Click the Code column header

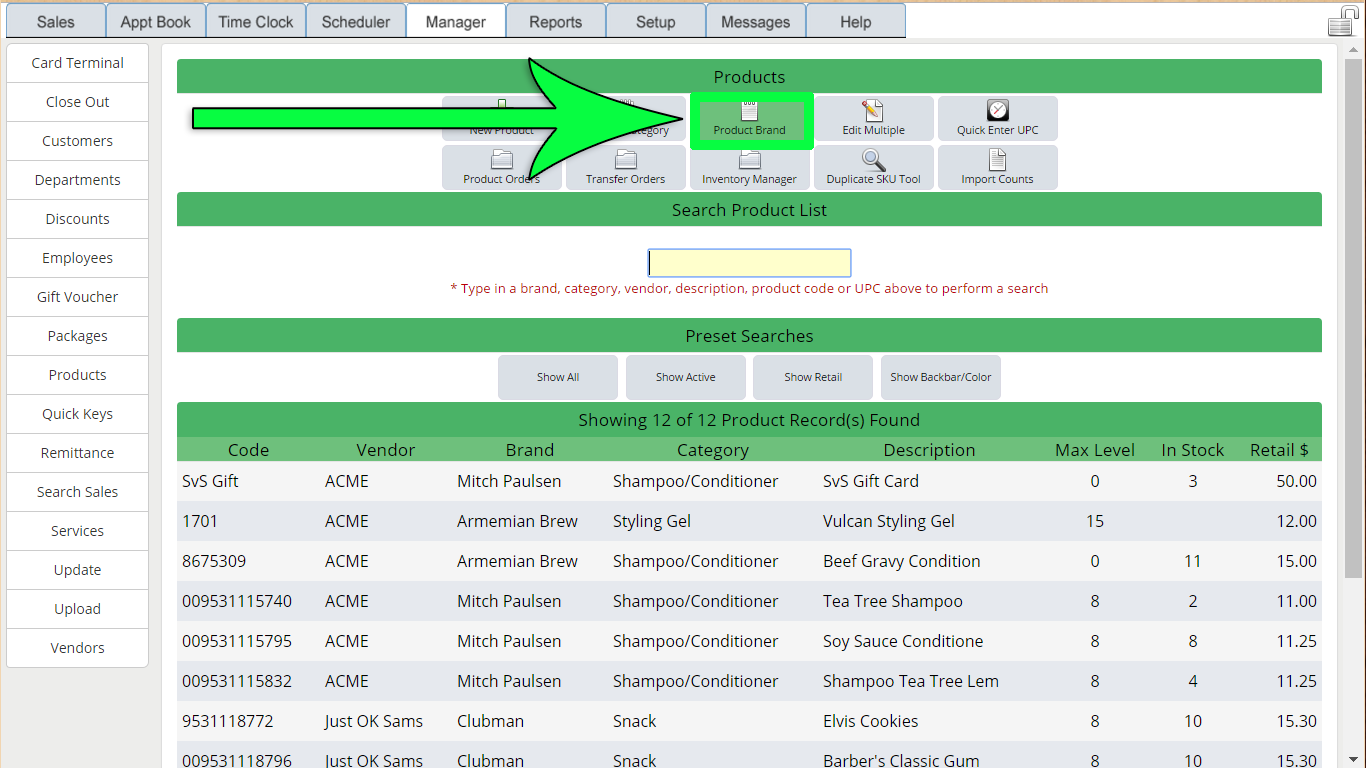pos(248,450)
